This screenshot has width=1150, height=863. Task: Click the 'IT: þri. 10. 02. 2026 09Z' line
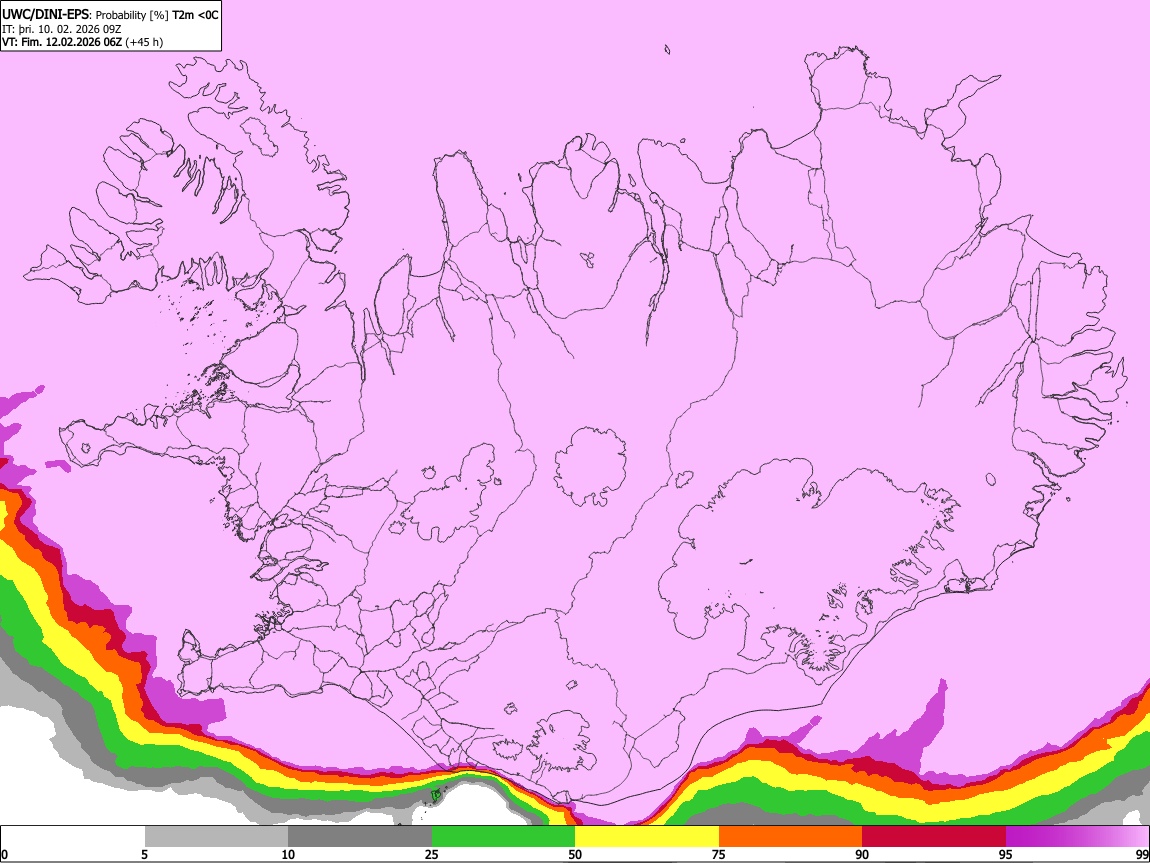pos(62,29)
